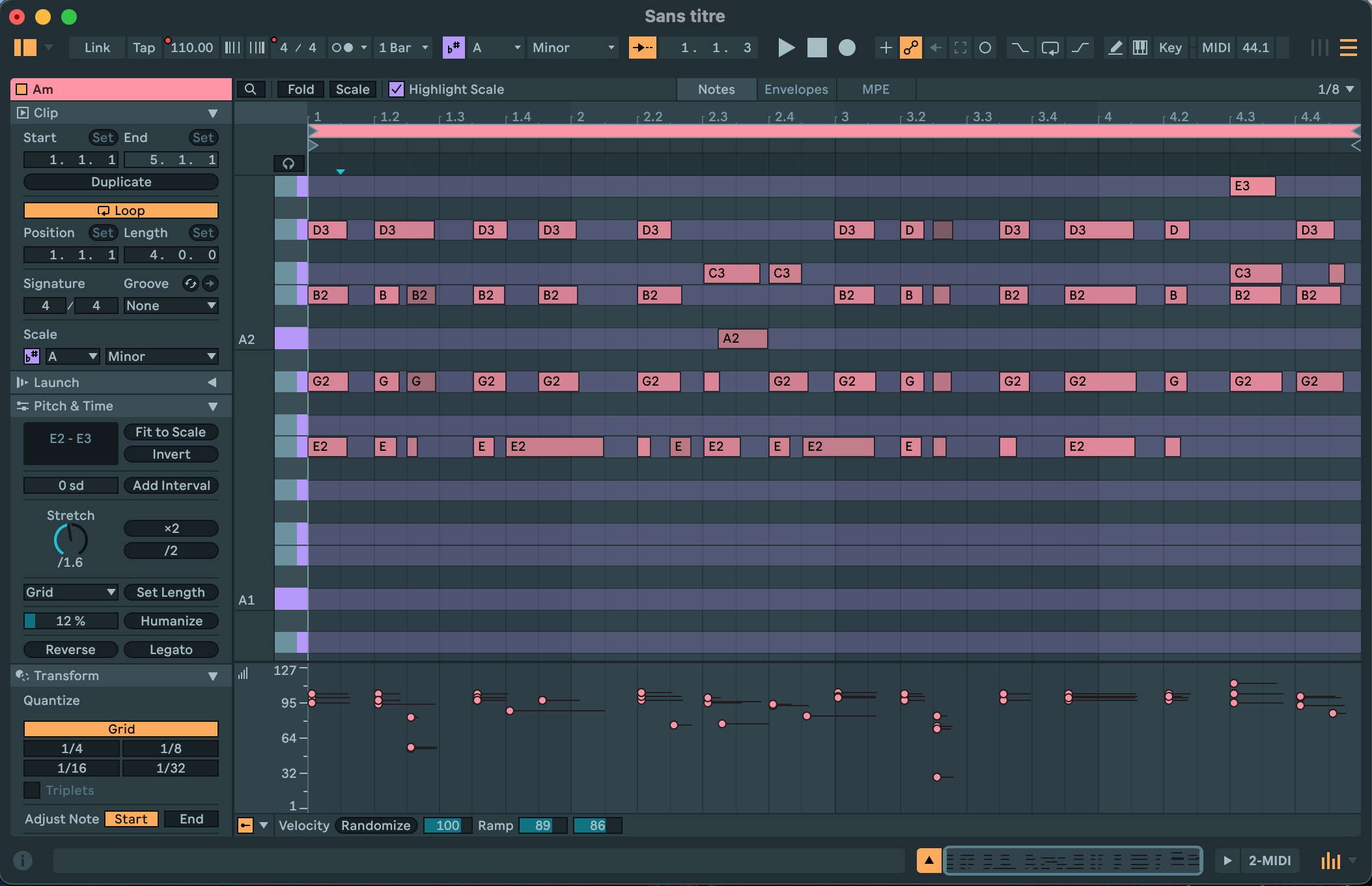Image resolution: width=1372 pixels, height=886 pixels.
Task: Open the 1 Bar quantization dropdown
Action: click(404, 48)
